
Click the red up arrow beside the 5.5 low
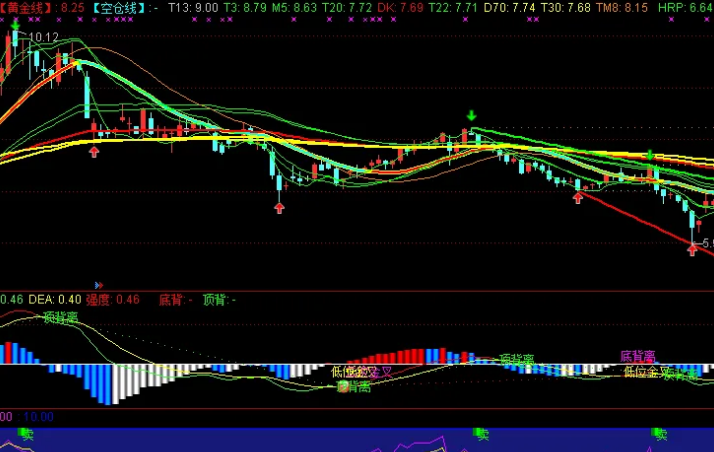[692, 250]
